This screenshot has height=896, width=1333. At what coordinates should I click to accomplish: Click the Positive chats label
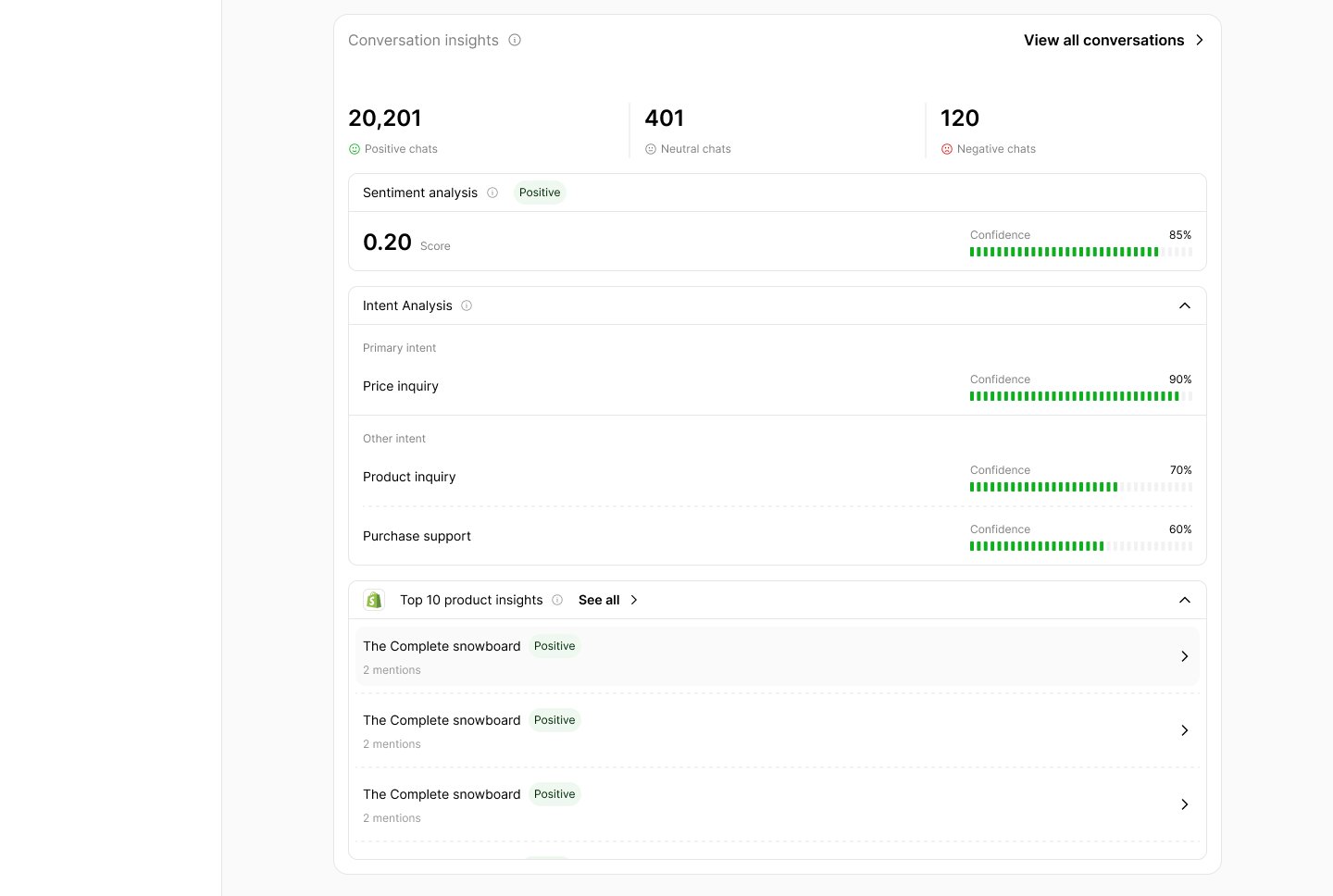(x=401, y=149)
